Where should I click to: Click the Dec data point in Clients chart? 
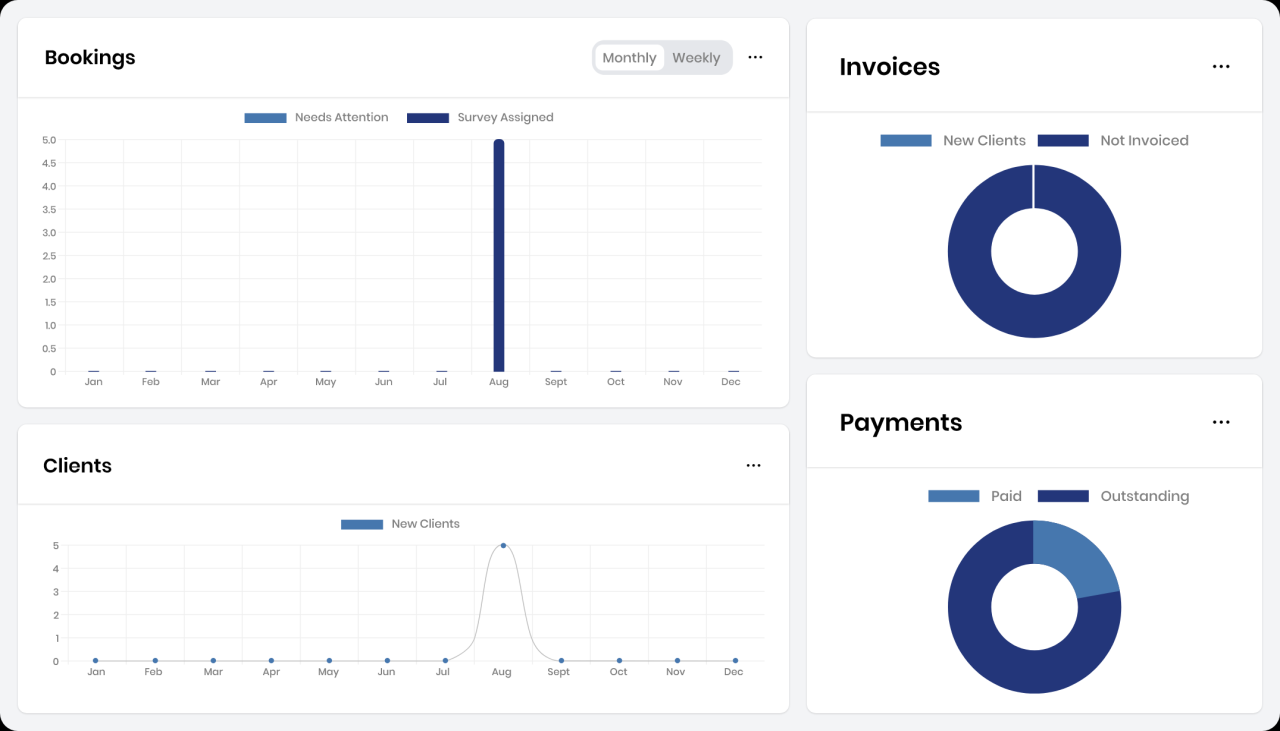point(735,661)
